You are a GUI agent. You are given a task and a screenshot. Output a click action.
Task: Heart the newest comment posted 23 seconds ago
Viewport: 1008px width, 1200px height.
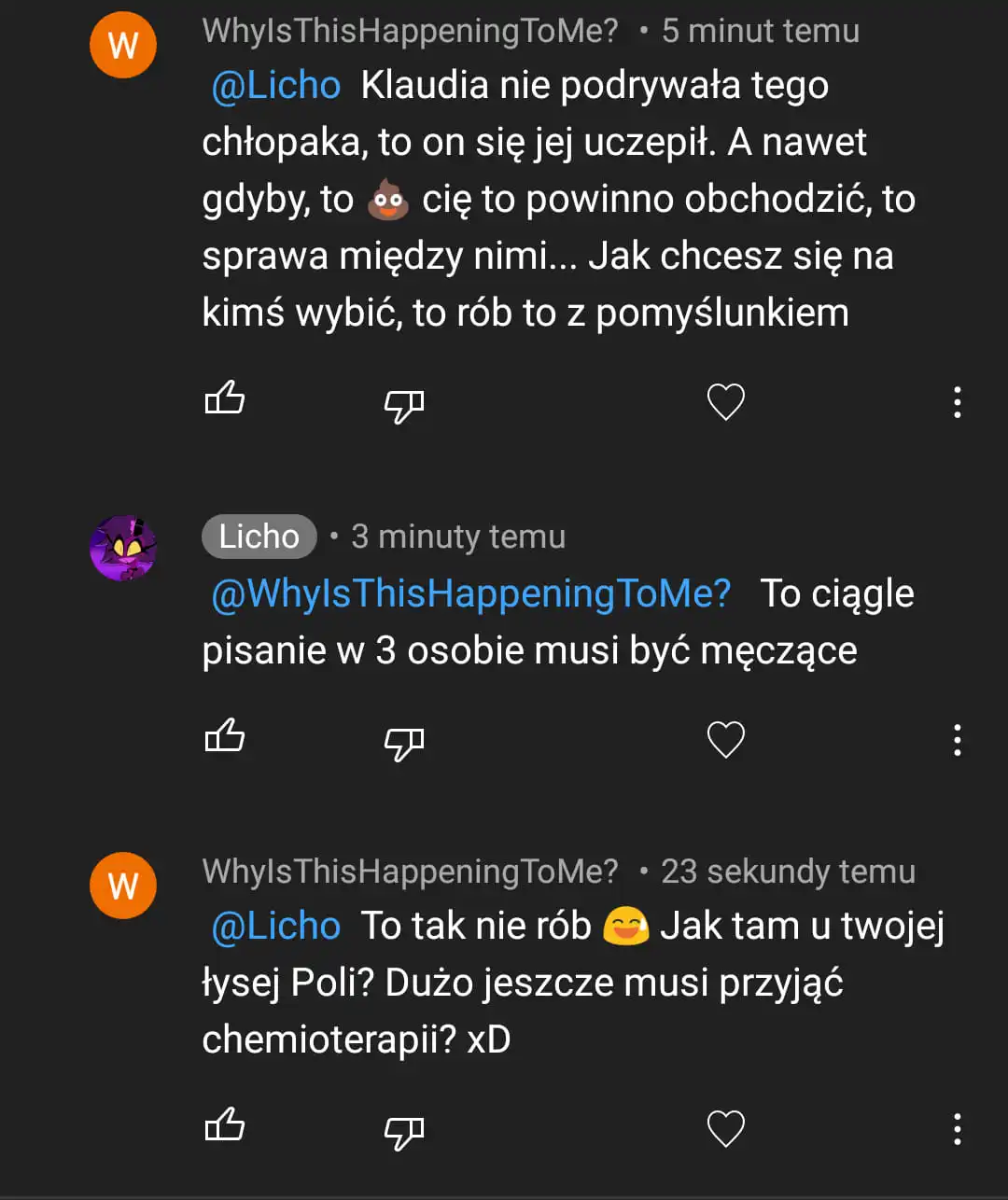pyautogui.click(x=725, y=1127)
